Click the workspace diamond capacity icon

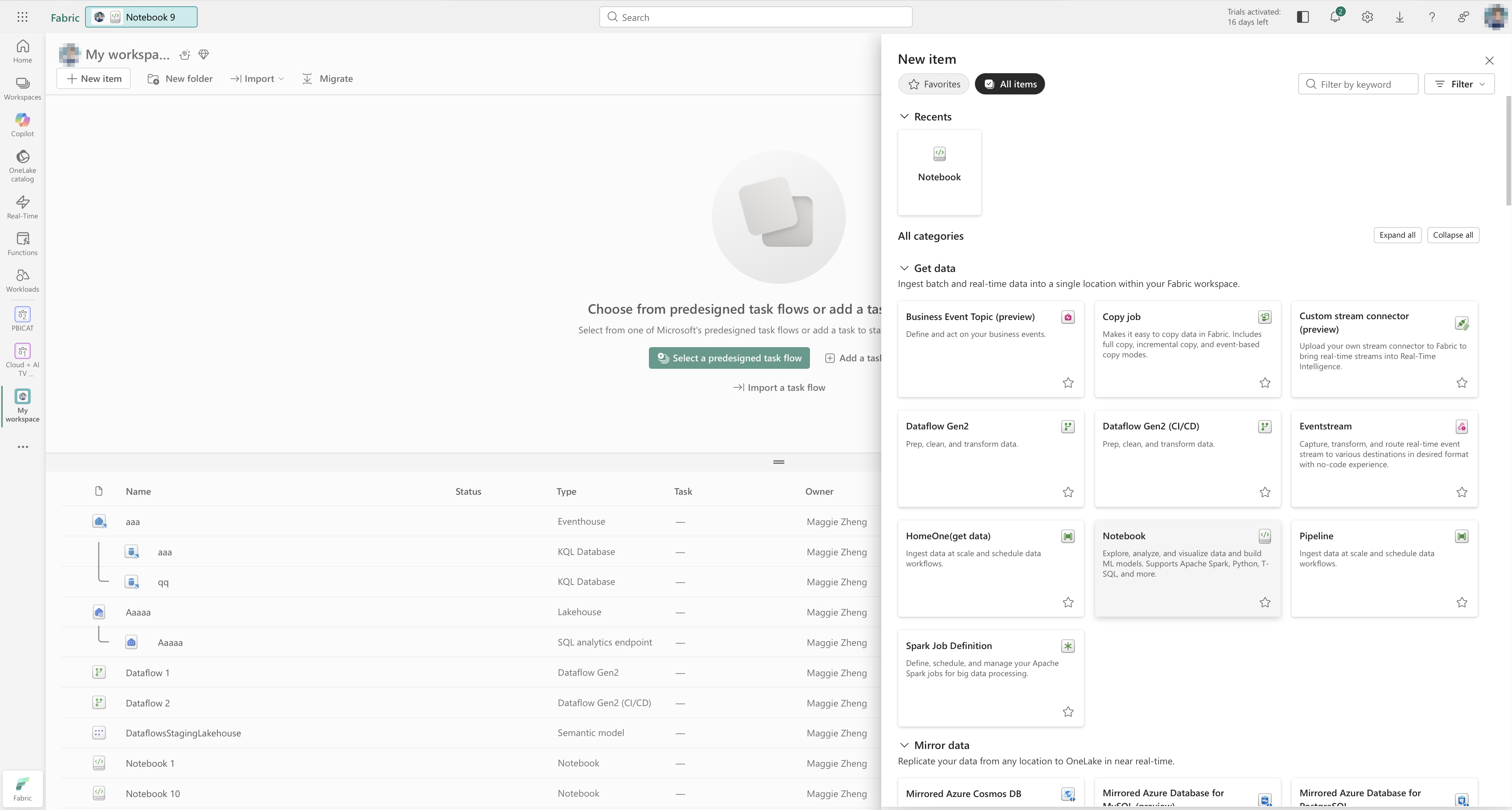pos(204,55)
